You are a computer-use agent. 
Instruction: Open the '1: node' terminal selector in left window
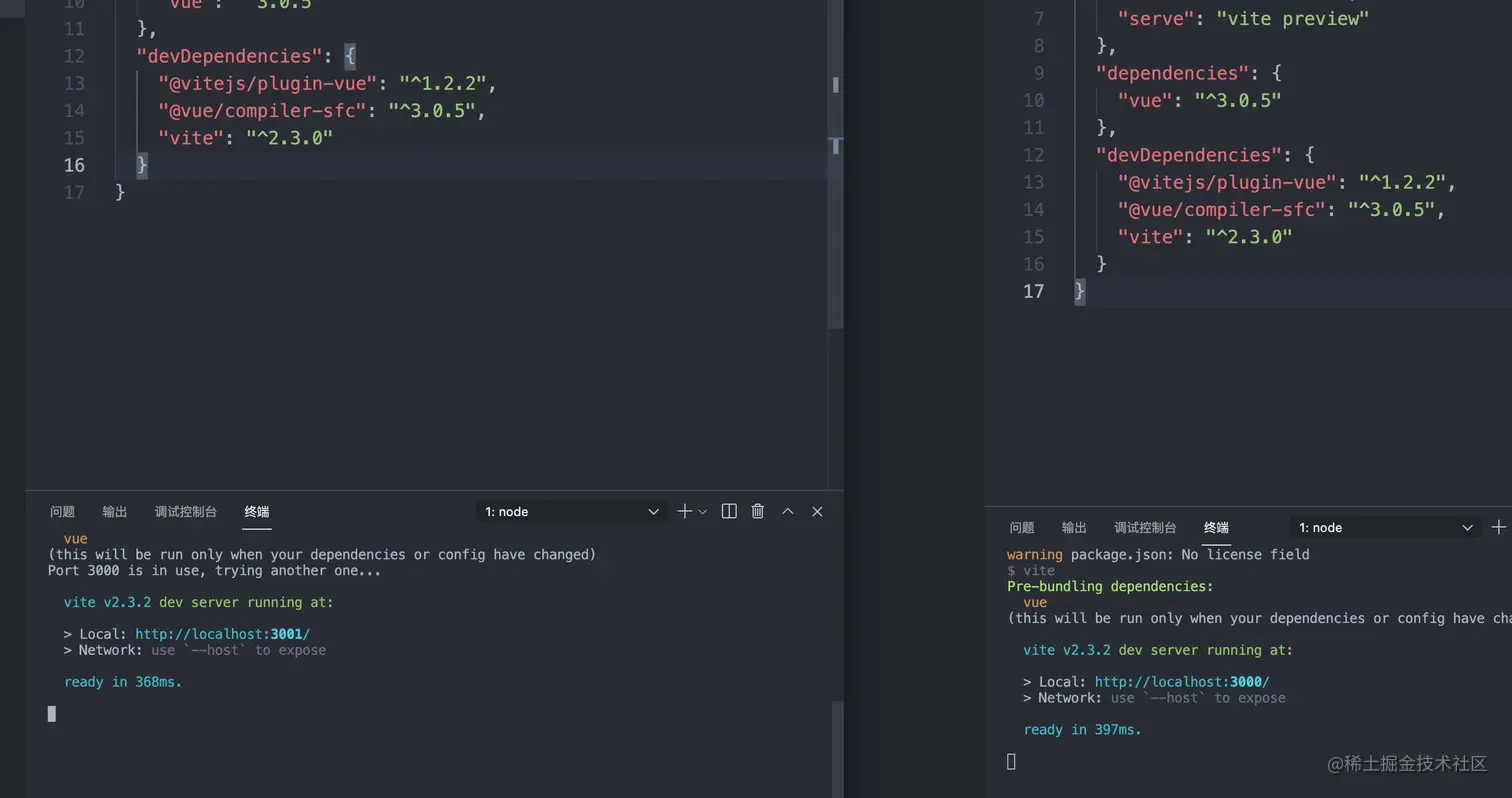click(x=571, y=511)
